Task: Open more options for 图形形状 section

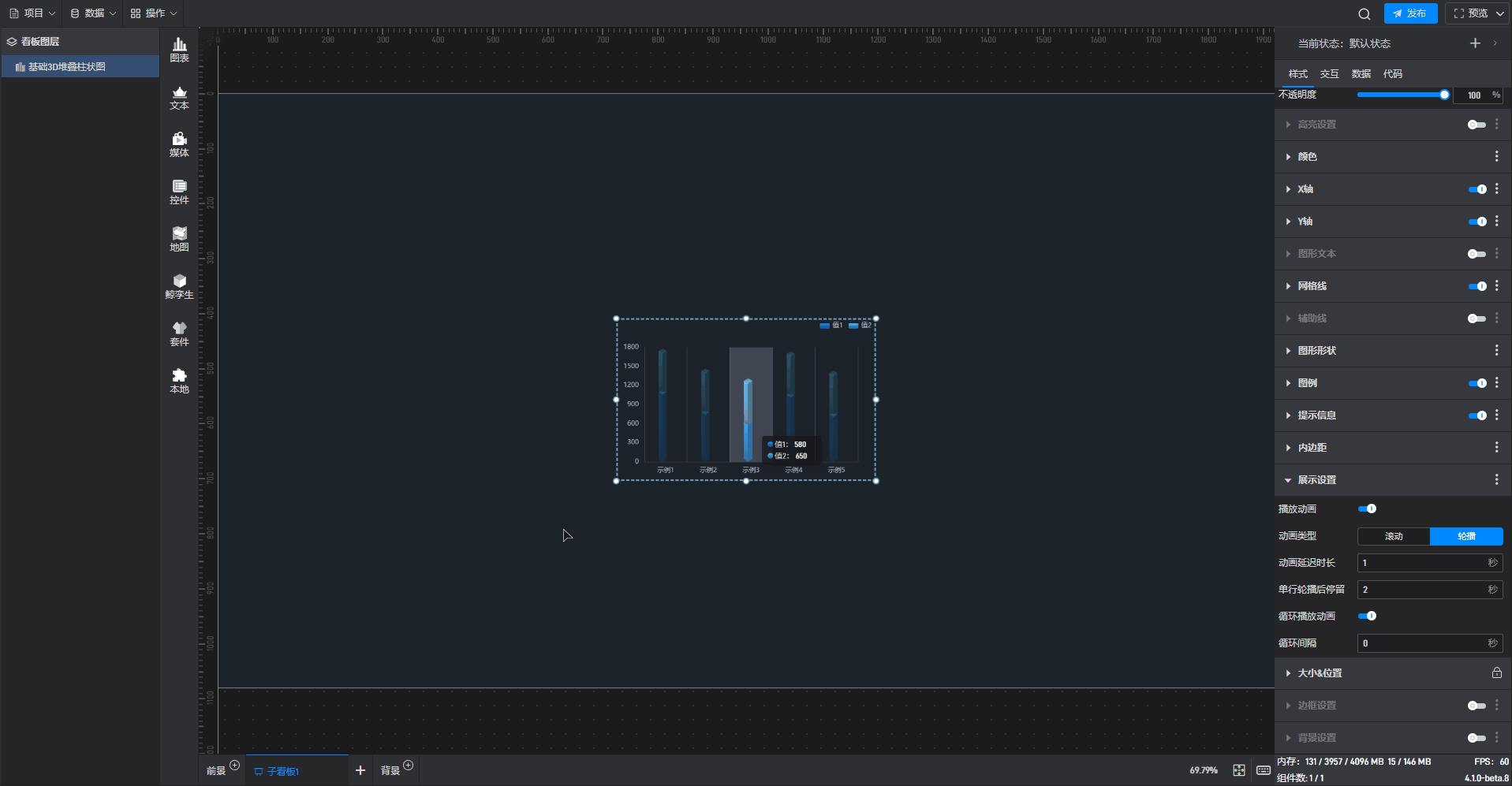Action: click(x=1496, y=351)
